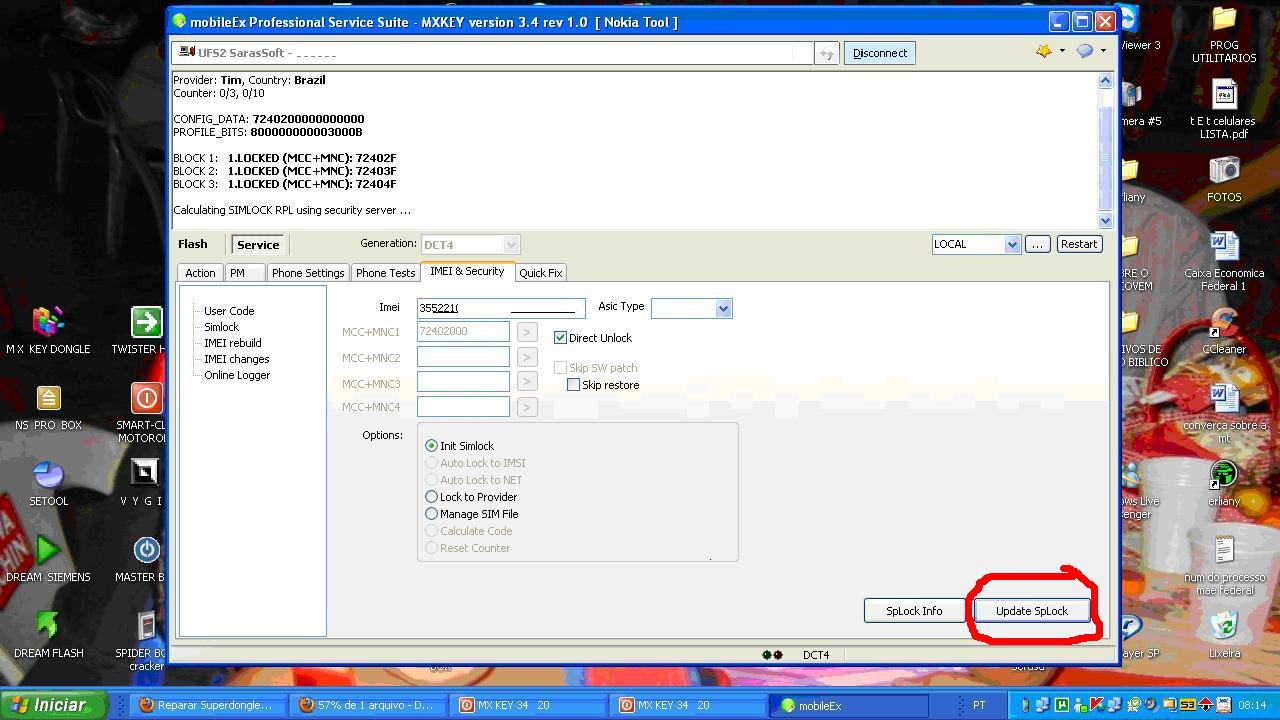Click the MCC+MNC2 input field
Screen dimensions: 1280x720
[463, 357]
